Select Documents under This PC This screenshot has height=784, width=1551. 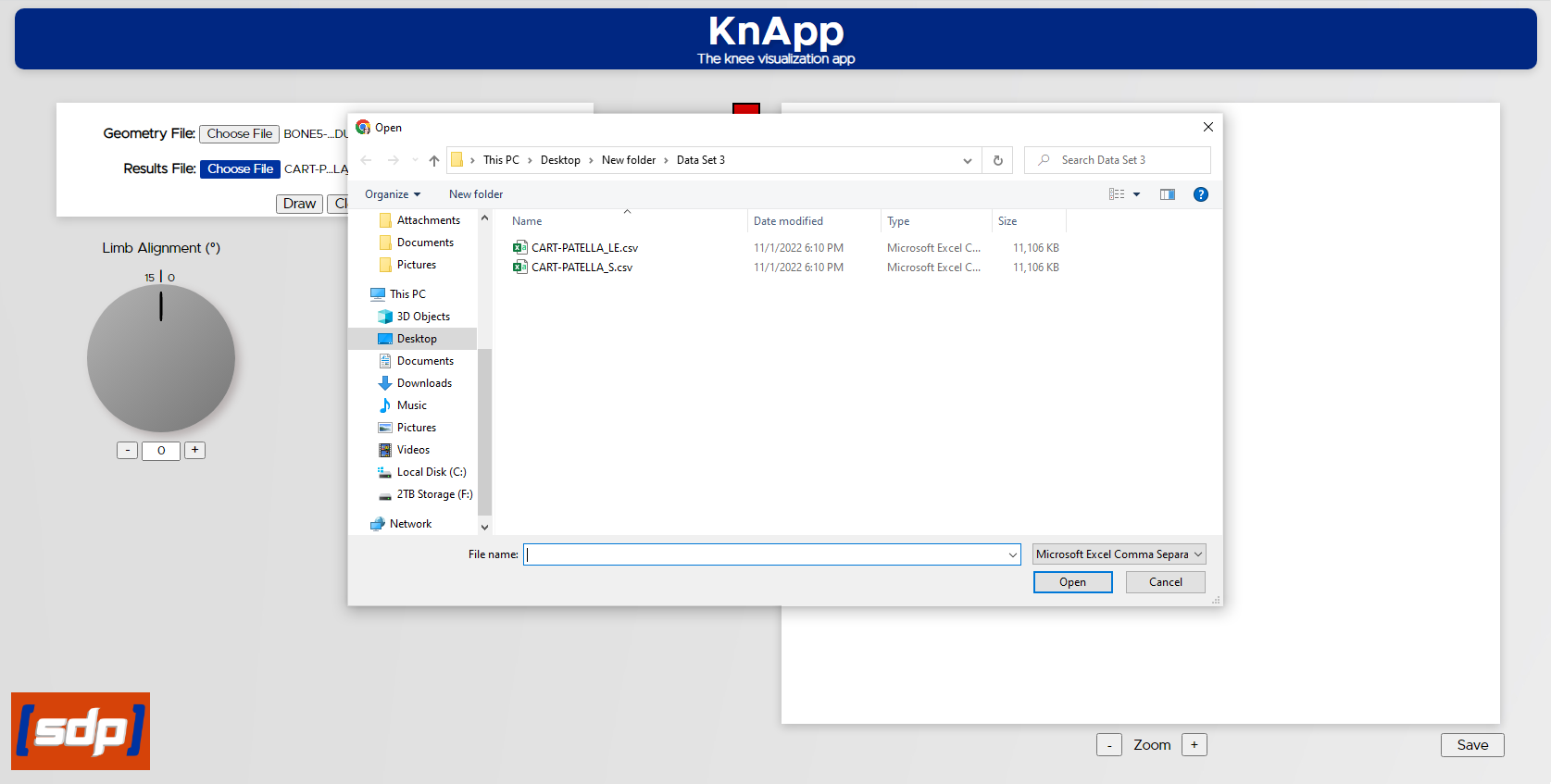(417, 361)
